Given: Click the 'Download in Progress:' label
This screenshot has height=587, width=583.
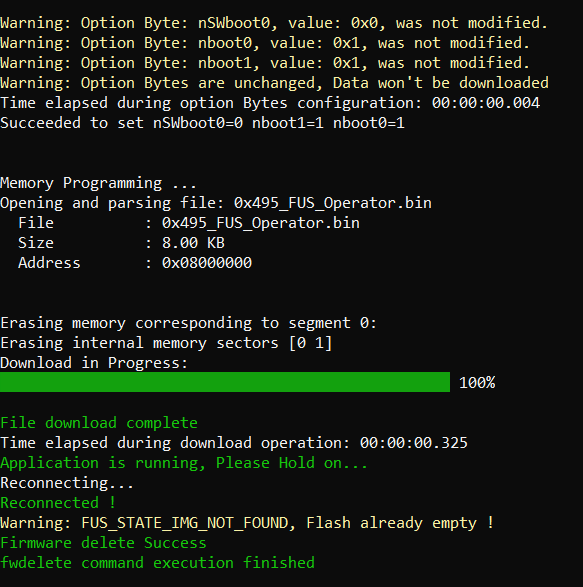Looking at the screenshot, I should 94,363.
